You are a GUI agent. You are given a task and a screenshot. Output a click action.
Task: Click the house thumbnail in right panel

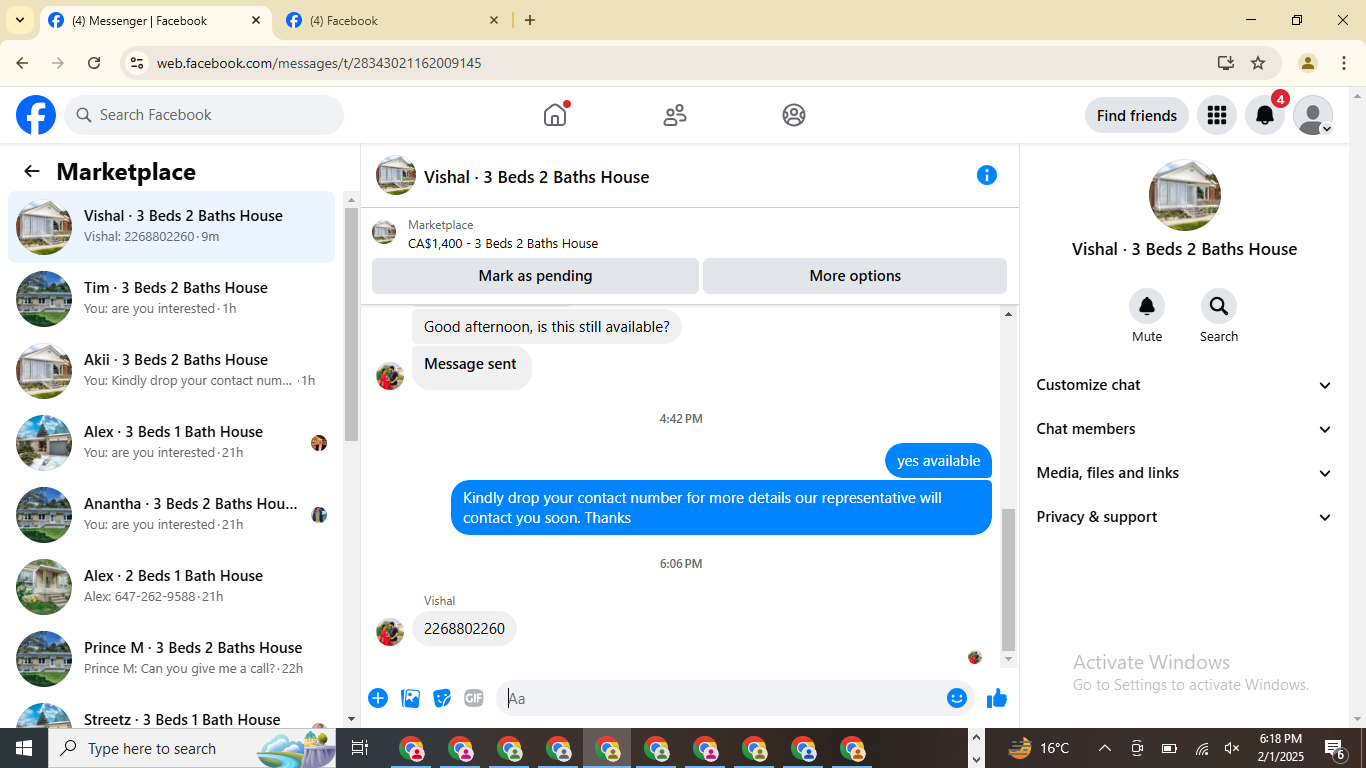[x=1184, y=195]
